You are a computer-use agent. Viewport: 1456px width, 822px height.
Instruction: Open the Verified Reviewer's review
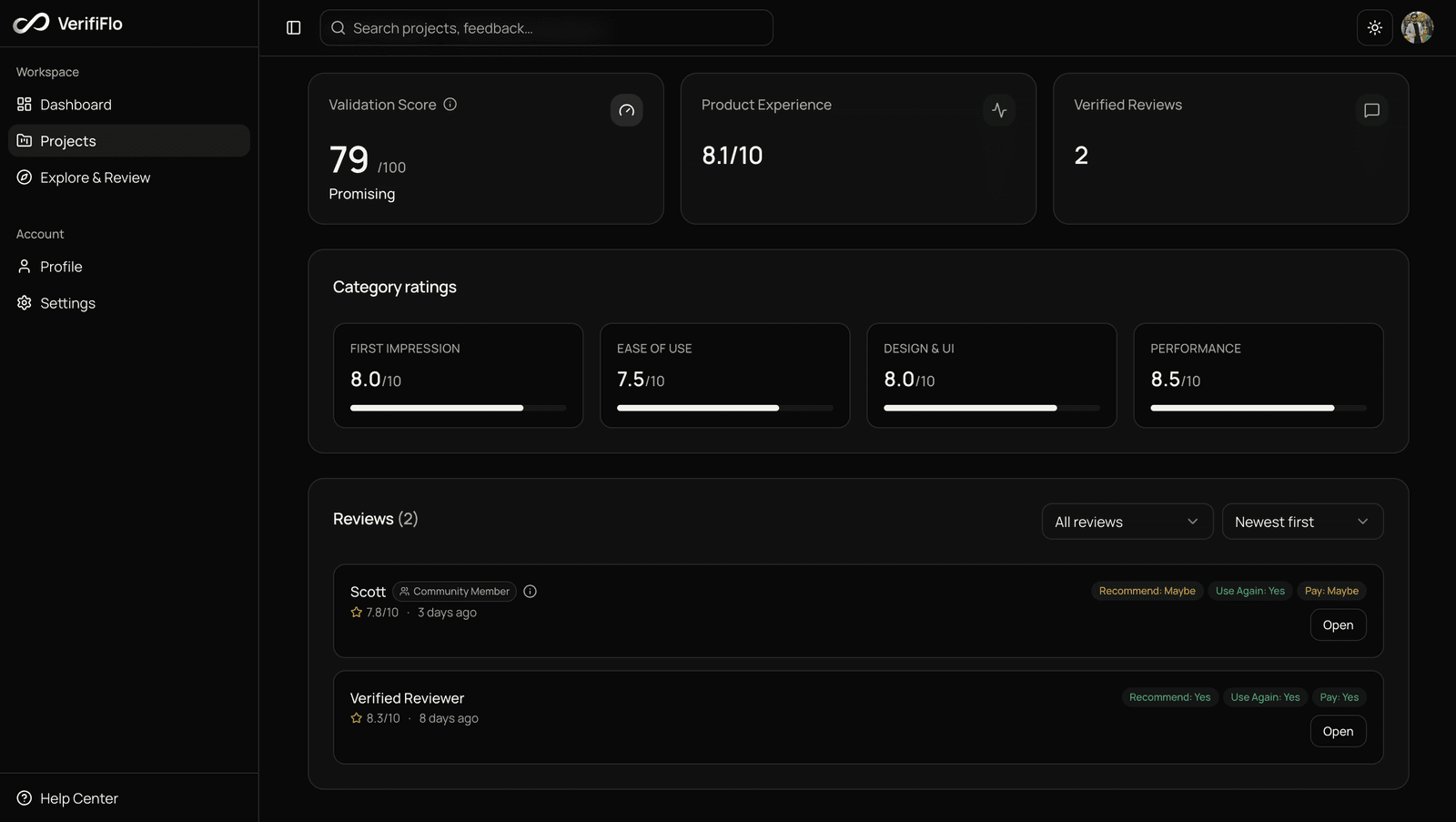click(x=1338, y=732)
